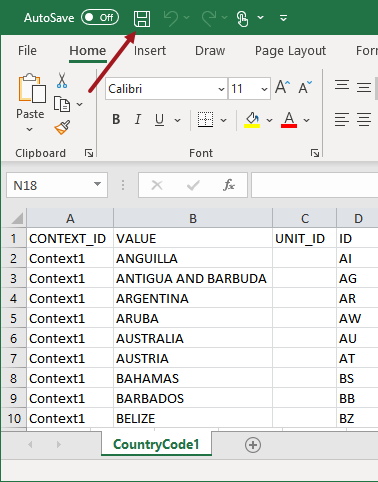Screen dimensions: 378x482
Task: Expand the Calibri font name dropdown
Action: [x=221, y=89]
